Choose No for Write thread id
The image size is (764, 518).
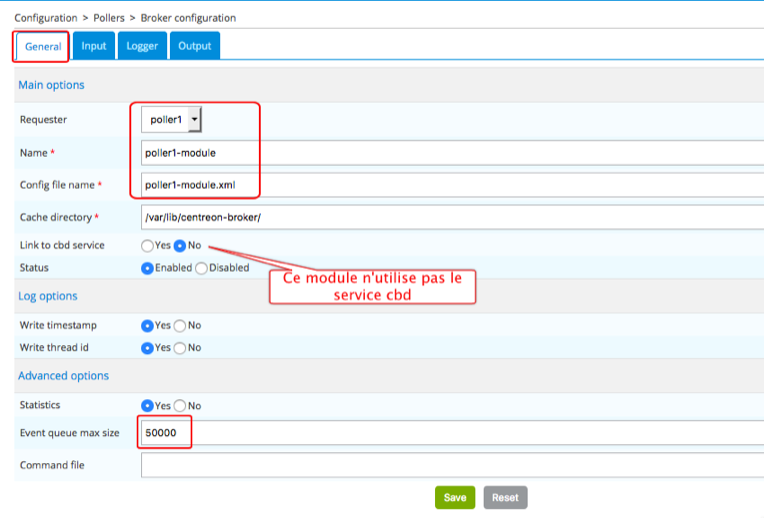(180, 348)
